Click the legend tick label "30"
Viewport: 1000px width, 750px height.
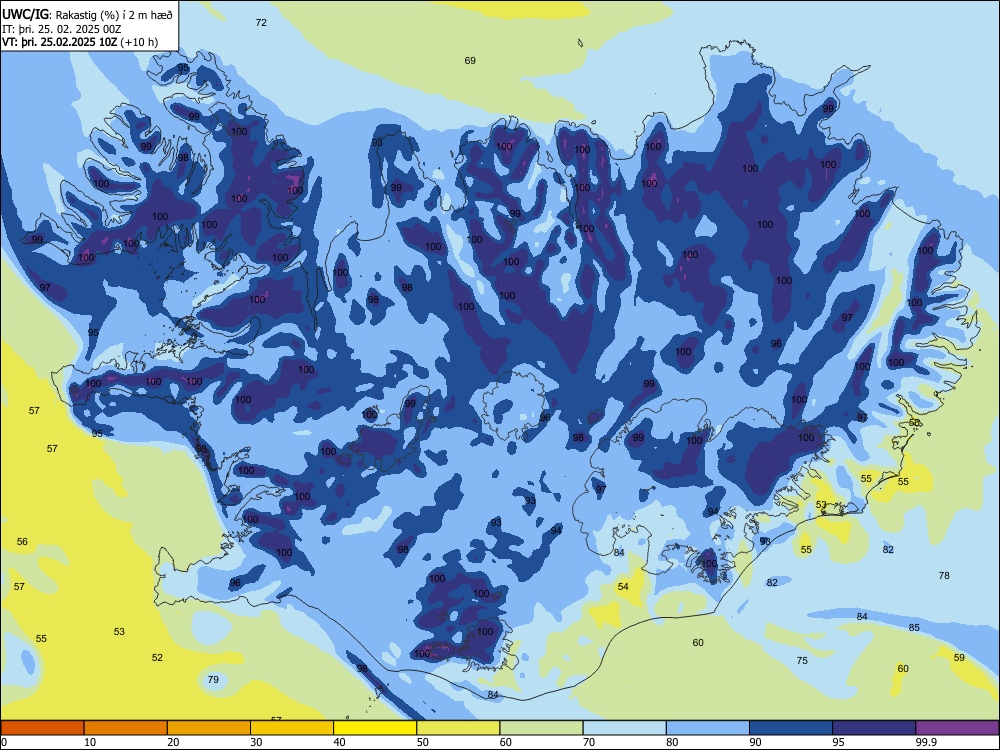[x=256, y=742]
